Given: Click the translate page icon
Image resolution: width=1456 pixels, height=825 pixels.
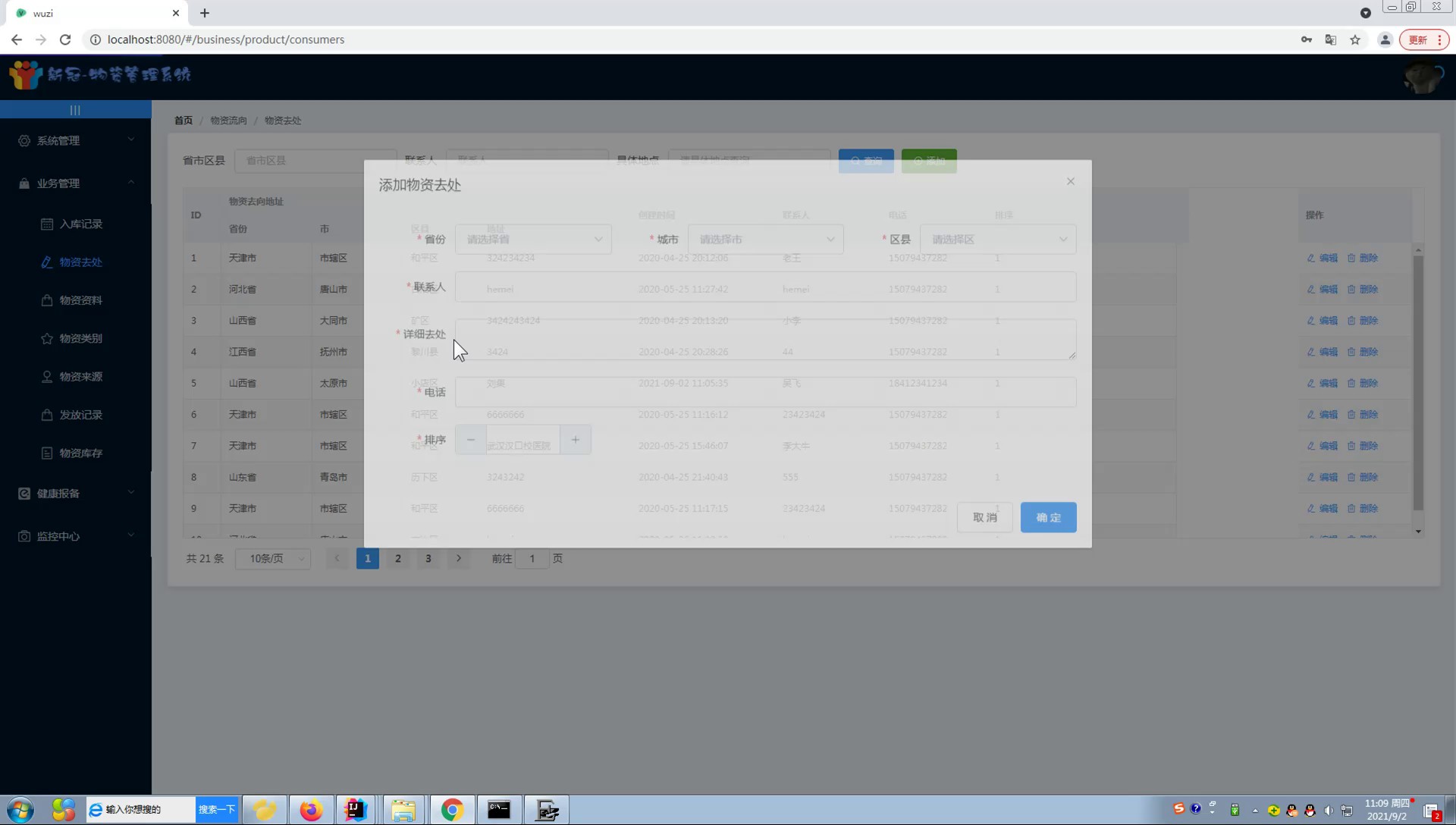Looking at the screenshot, I should point(1330,39).
